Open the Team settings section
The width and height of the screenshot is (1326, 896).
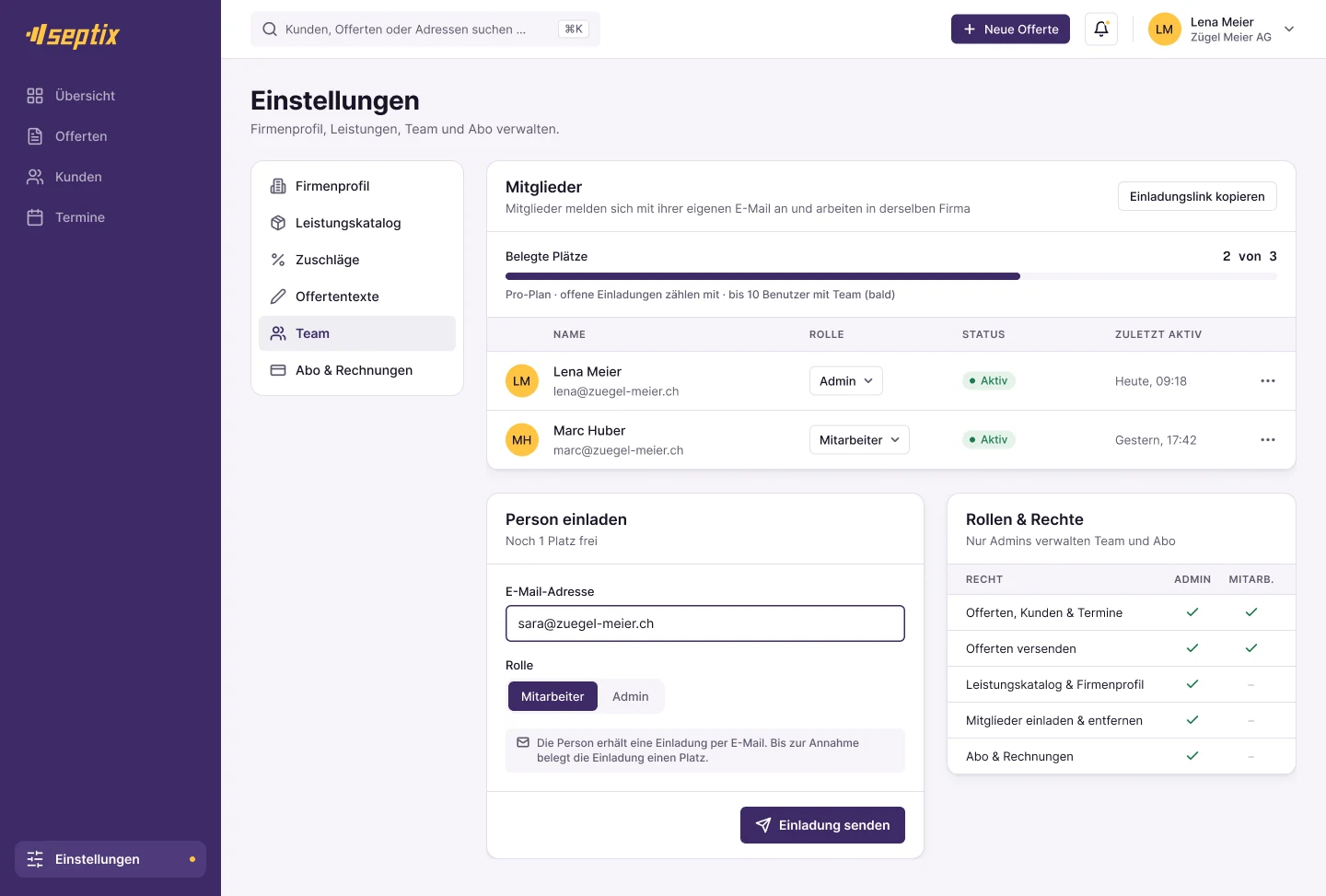tap(357, 333)
